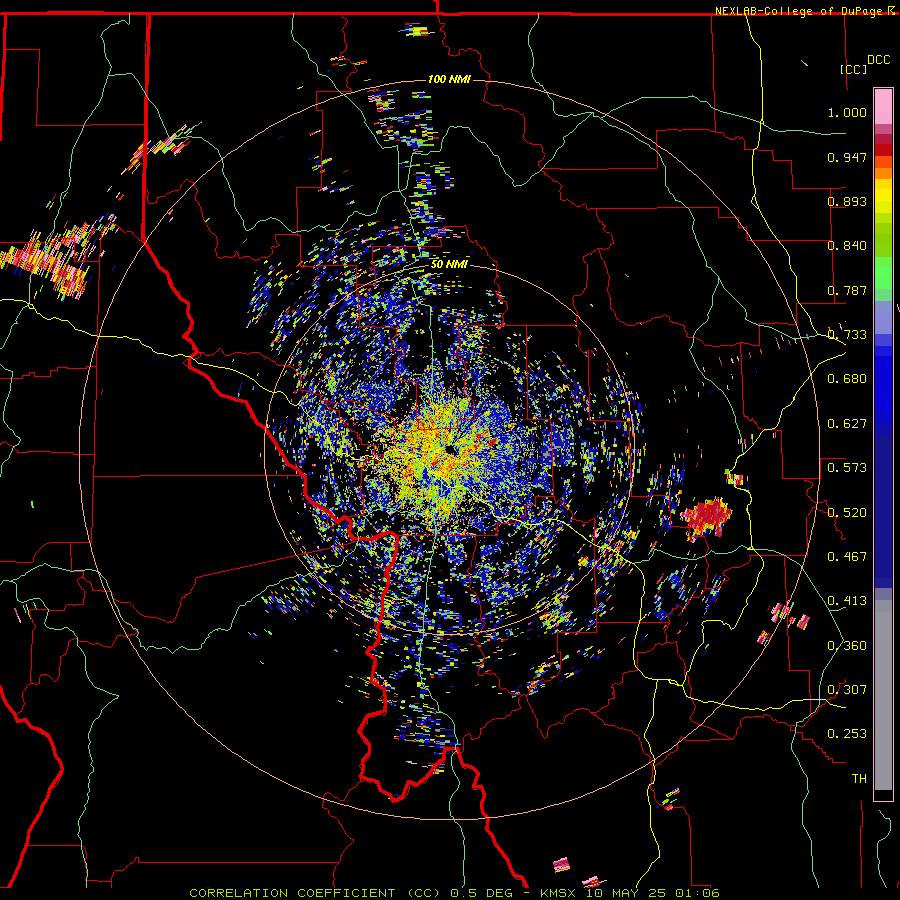Click the 10 MAY 25 date text

626,893
